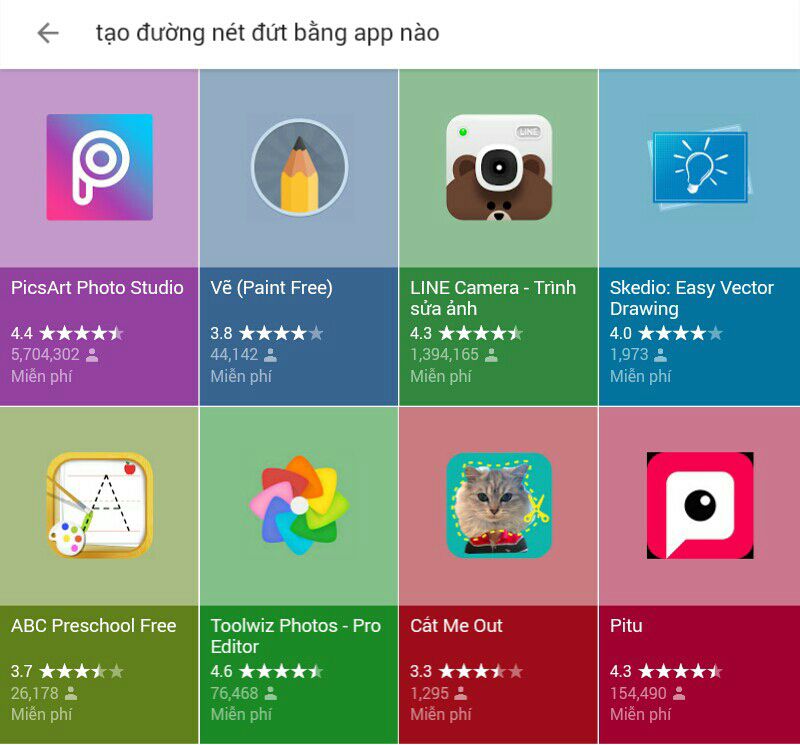Tap the back arrow

click(x=47, y=33)
